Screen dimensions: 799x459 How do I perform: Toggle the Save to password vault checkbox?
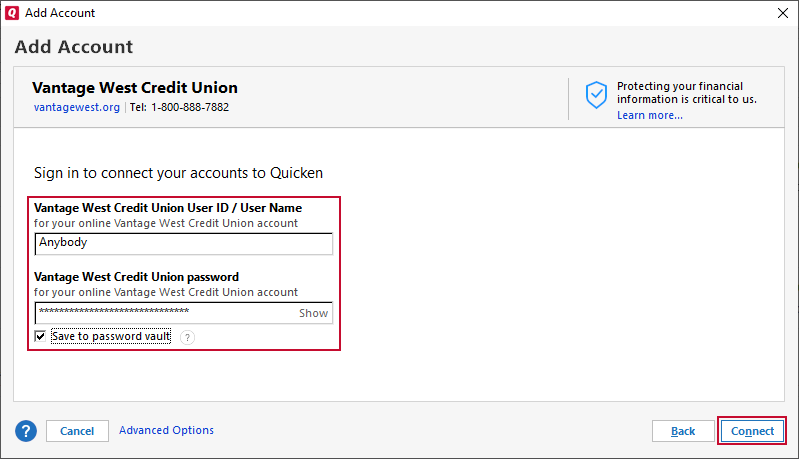pyautogui.click(x=40, y=337)
